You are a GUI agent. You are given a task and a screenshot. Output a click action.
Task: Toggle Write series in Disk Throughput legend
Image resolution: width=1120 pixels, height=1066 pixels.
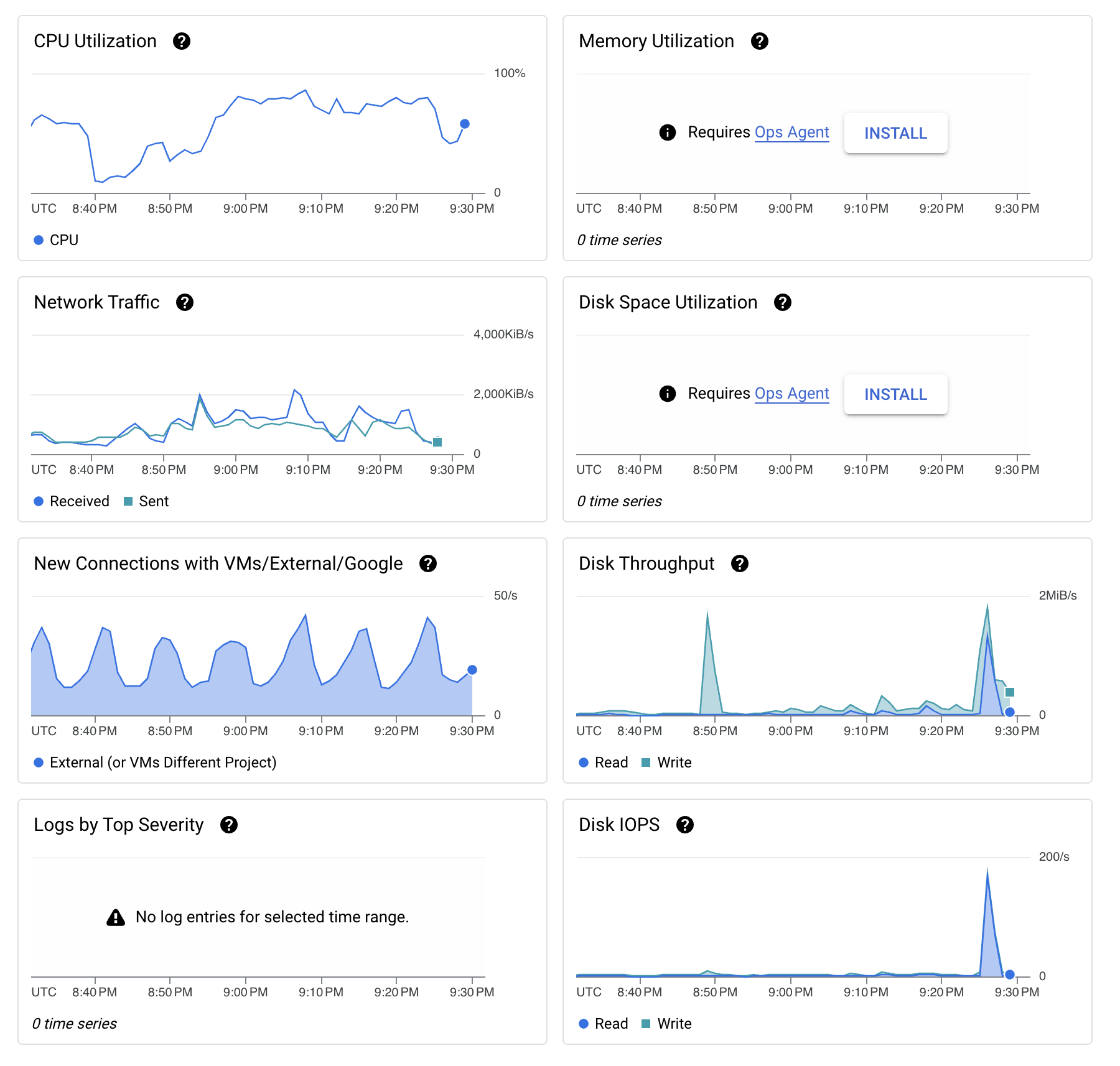666,762
